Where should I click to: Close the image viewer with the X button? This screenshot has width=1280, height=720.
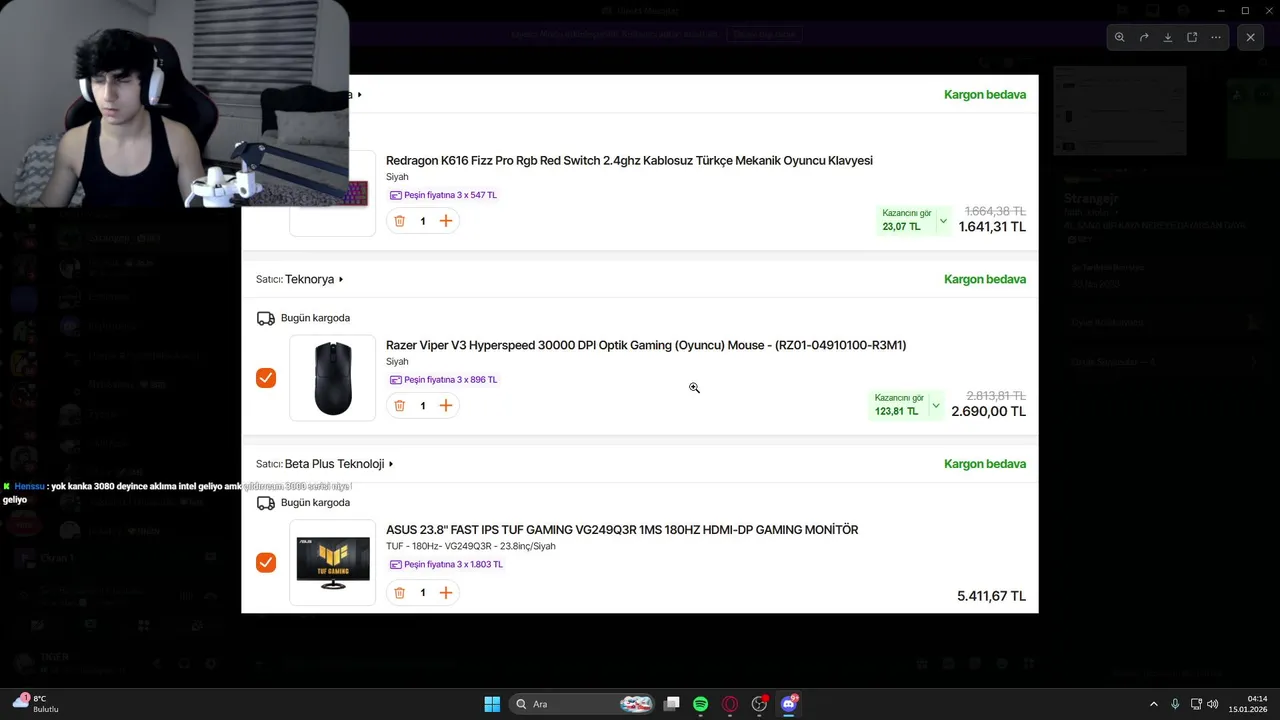(1250, 37)
